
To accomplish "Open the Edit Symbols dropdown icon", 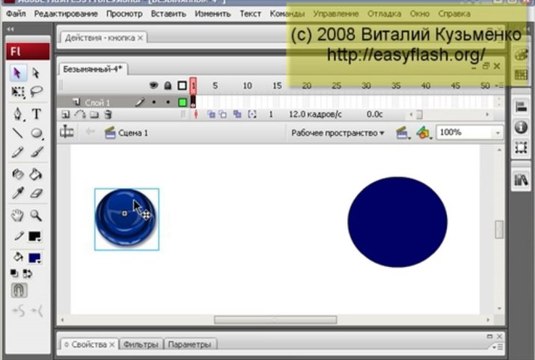I will click(x=424, y=133).
